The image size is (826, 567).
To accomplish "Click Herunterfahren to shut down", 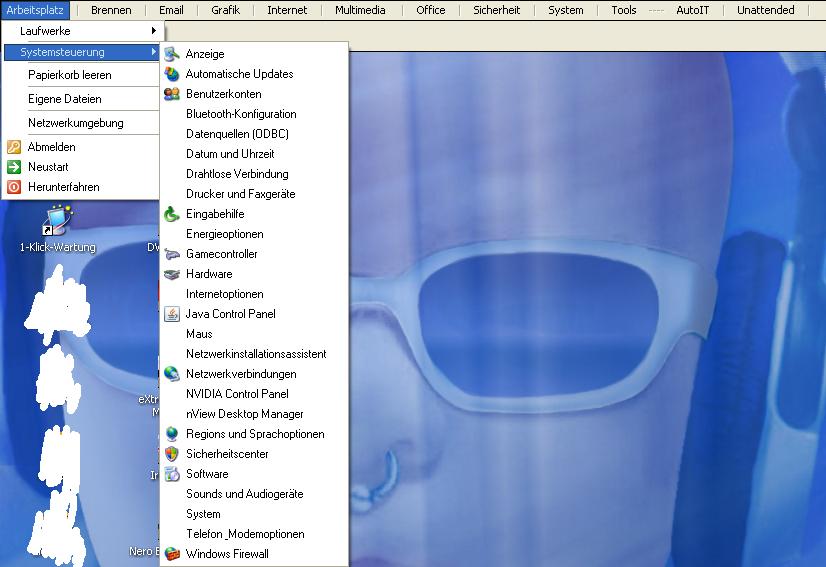I will tap(63, 187).
